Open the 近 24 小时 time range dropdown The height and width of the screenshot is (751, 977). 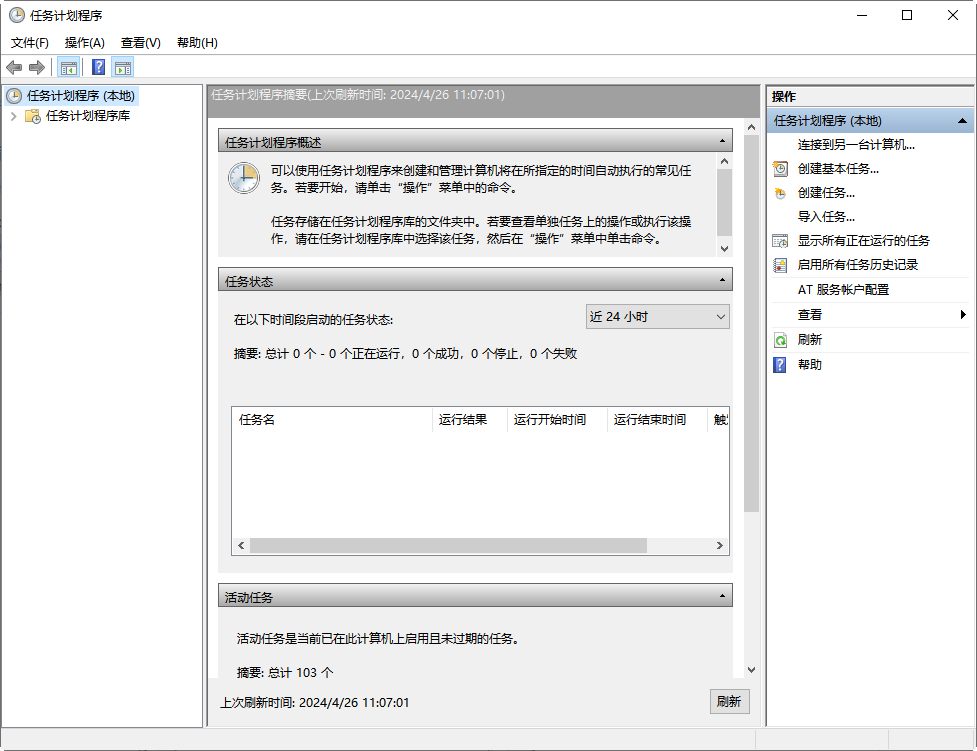657,317
